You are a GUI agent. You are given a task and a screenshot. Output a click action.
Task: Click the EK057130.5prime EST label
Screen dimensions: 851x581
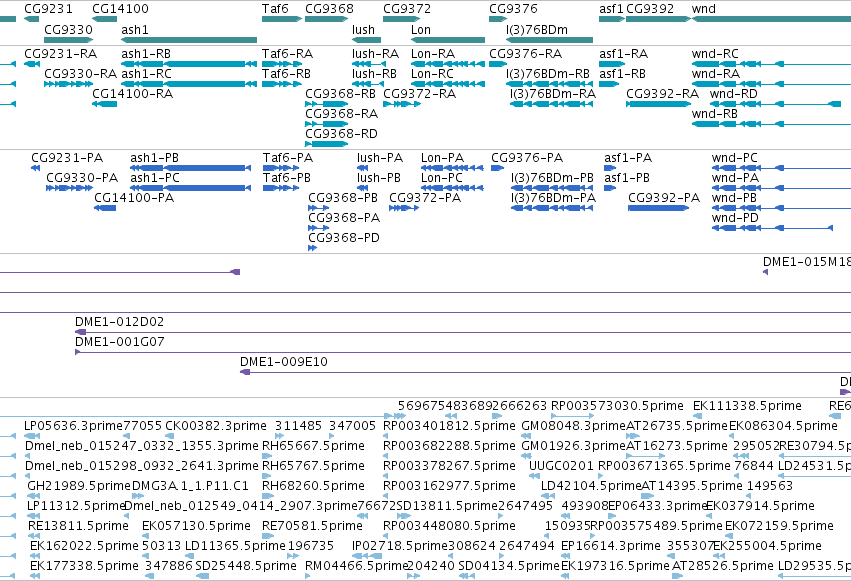[196, 526]
